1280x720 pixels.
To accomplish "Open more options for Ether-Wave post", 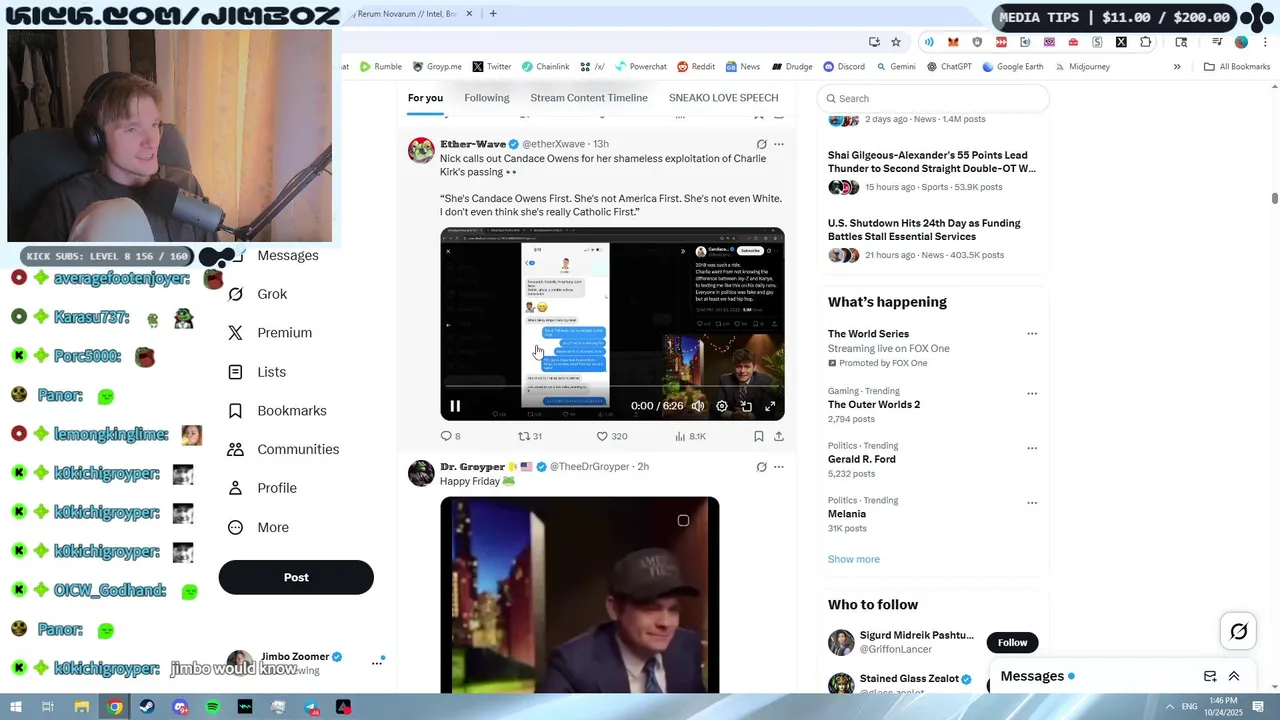I will coord(779,144).
